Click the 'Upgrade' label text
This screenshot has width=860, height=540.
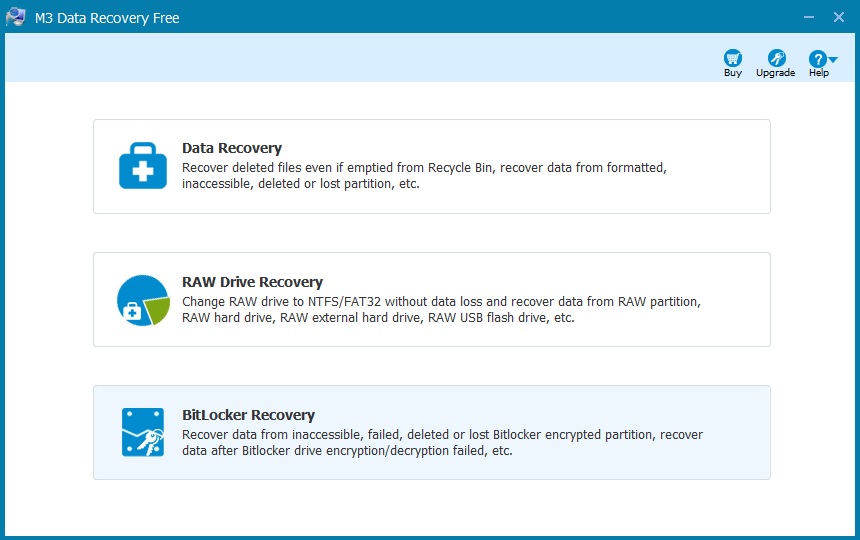coord(776,73)
